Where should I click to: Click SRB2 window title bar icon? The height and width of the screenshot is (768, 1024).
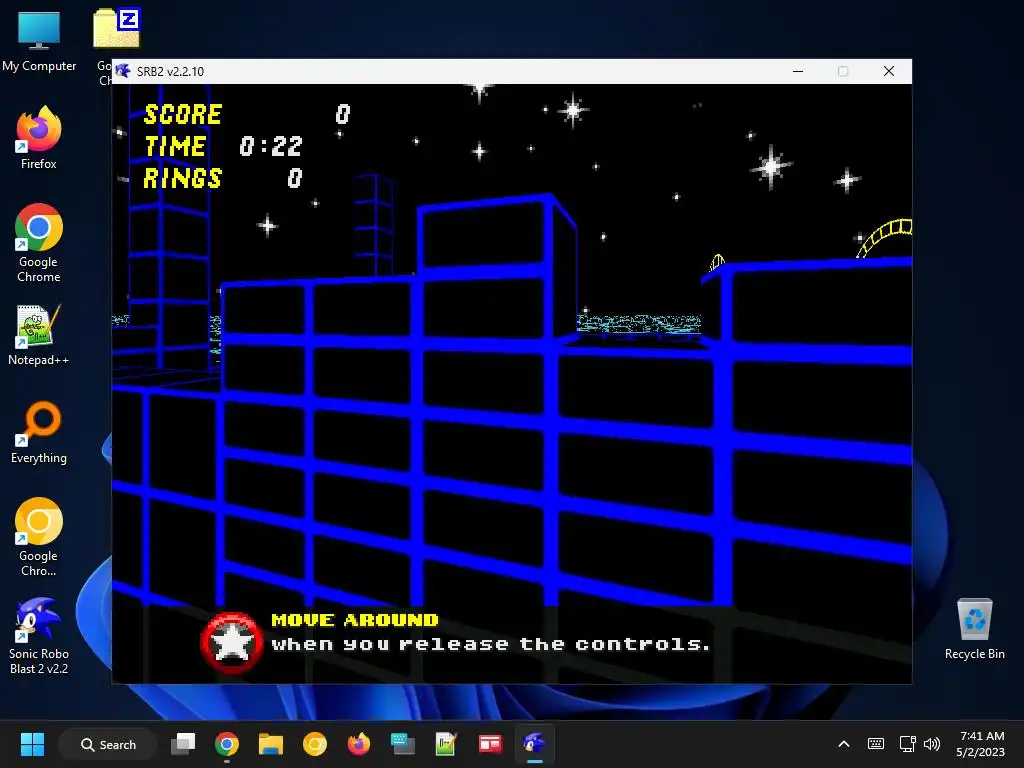tap(123, 71)
